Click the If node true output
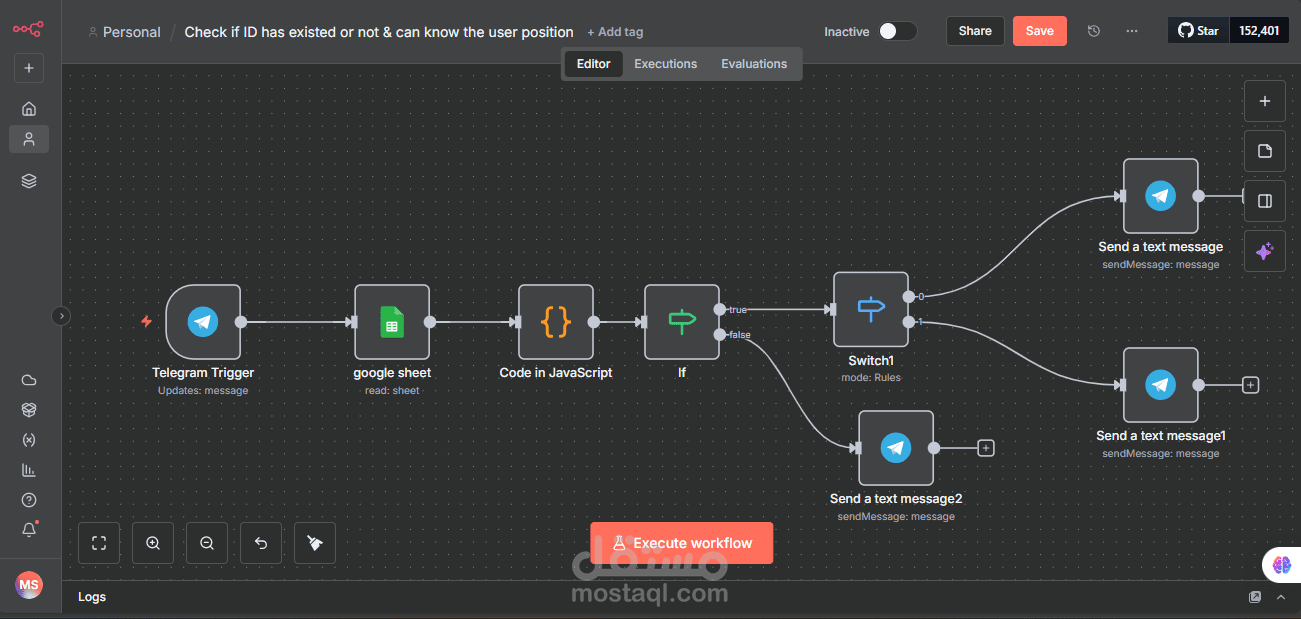1301x619 pixels. [720, 310]
